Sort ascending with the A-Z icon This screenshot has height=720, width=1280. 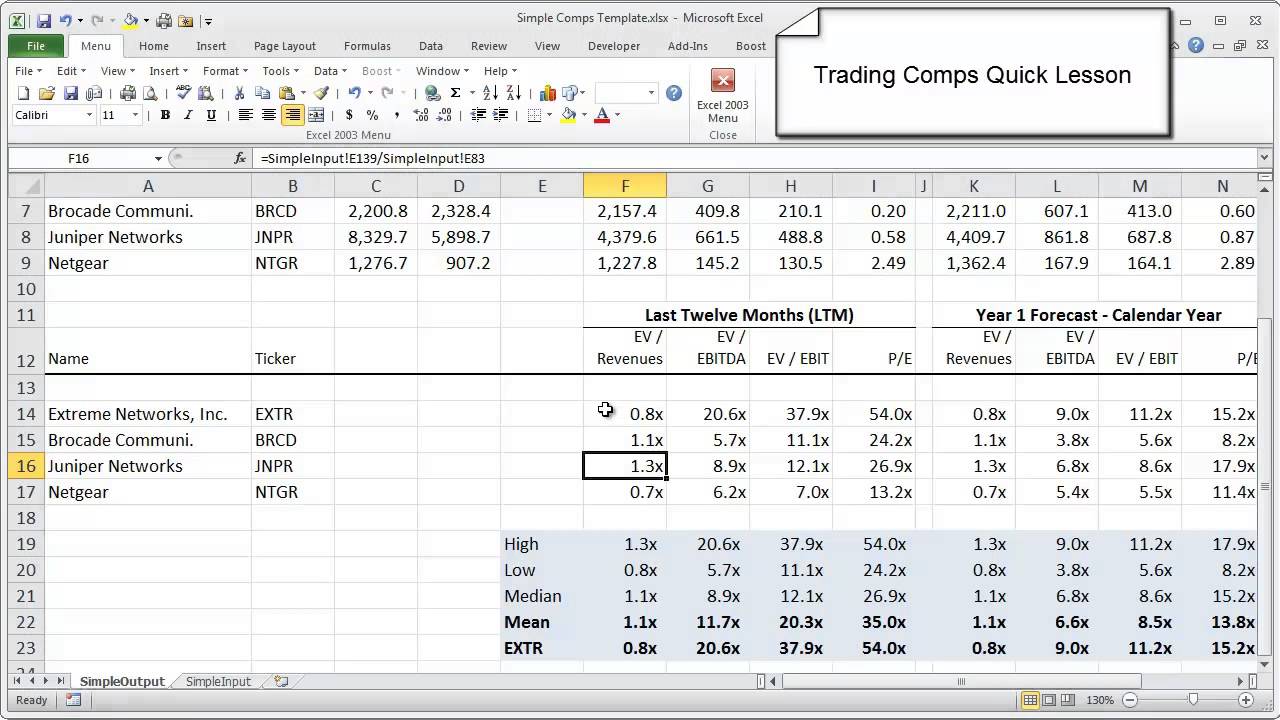pyautogui.click(x=491, y=93)
